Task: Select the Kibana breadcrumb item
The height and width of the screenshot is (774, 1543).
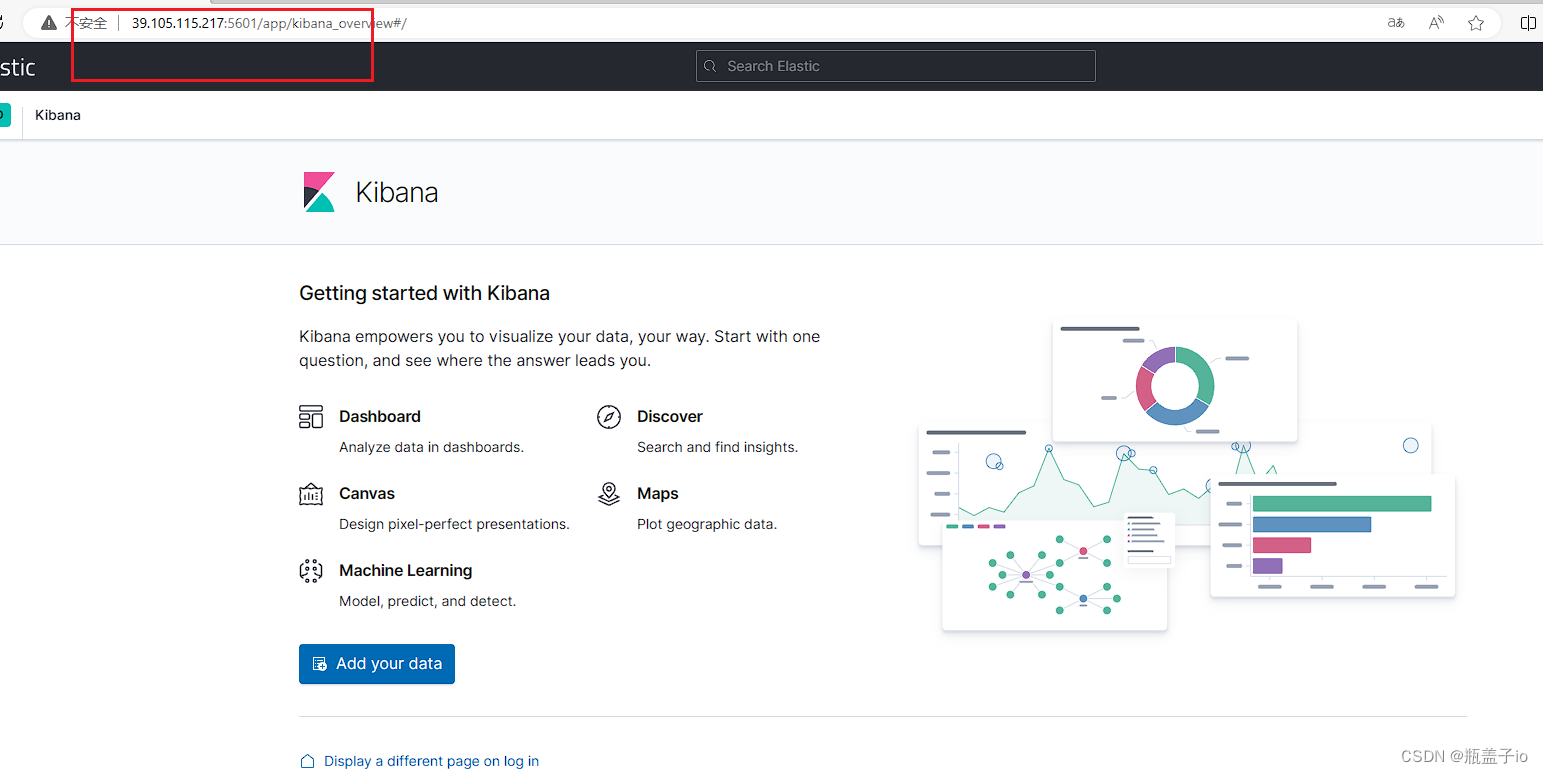Action: tap(57, 115)
